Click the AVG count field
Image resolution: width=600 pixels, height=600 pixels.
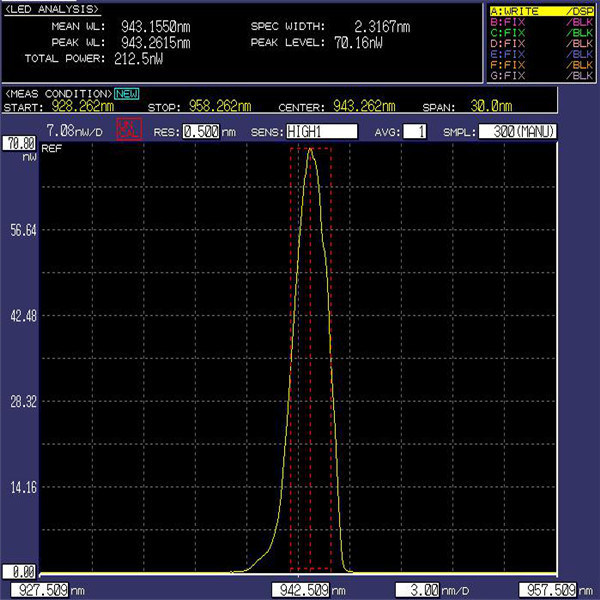click(x=413, y=131)
